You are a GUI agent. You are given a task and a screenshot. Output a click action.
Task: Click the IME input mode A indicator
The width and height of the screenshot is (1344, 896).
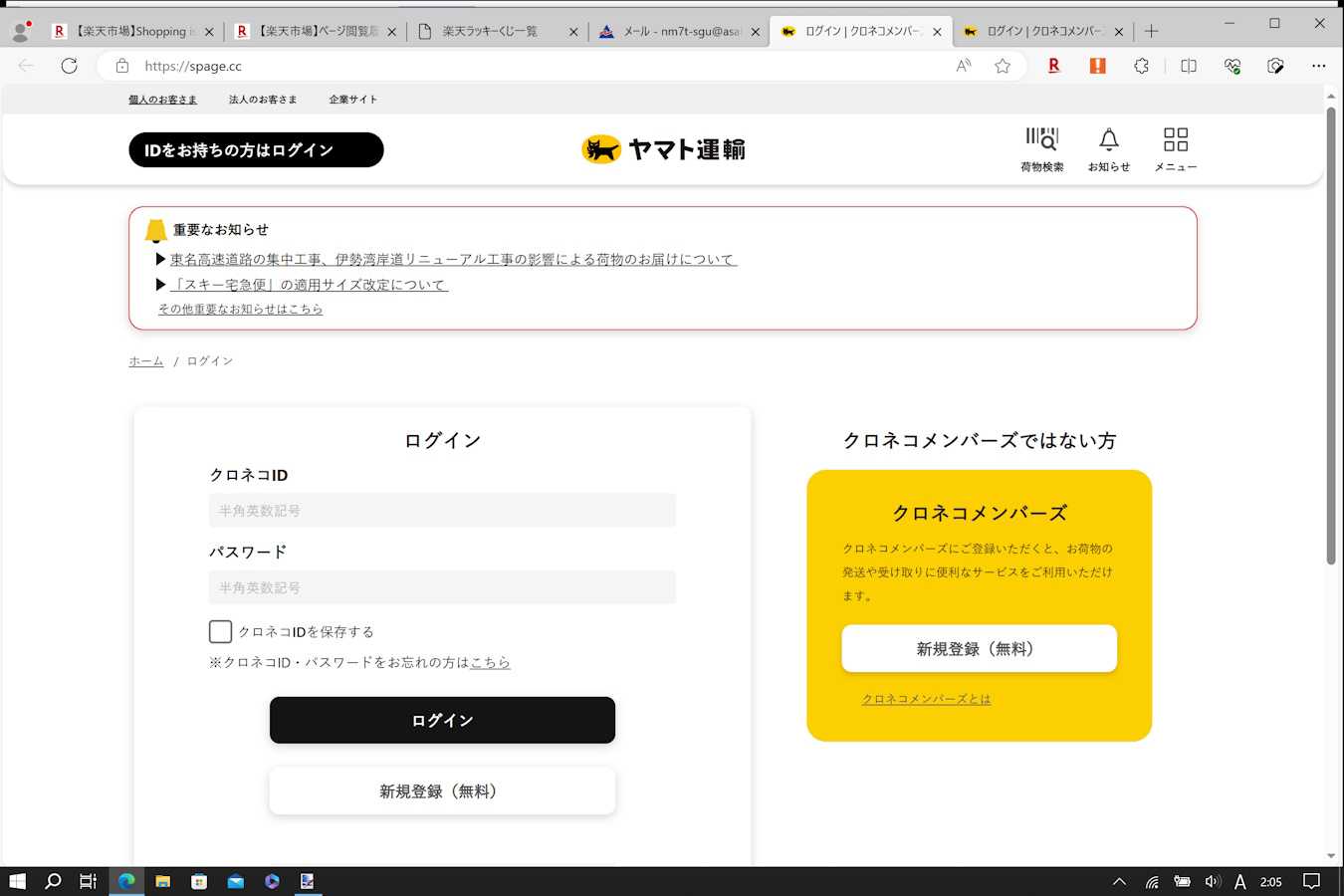pyautogui.click(x=1239, y=881)
